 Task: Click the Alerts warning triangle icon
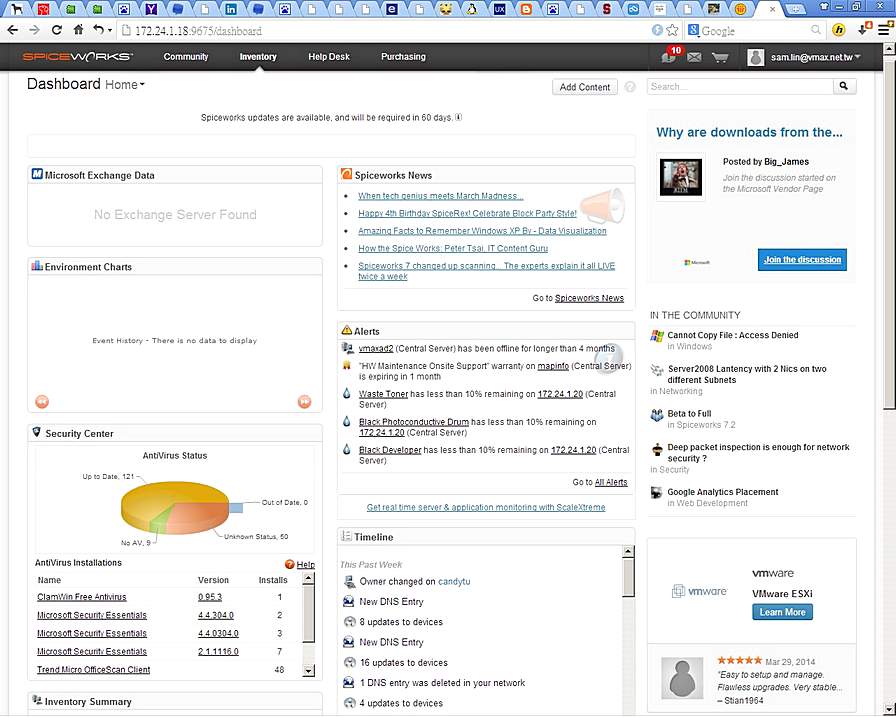tap(346, 330)
